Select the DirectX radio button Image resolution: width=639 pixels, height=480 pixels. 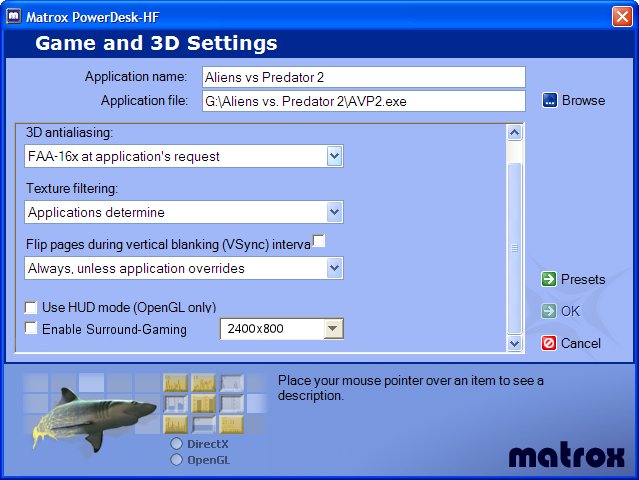(x=176, y=444)
